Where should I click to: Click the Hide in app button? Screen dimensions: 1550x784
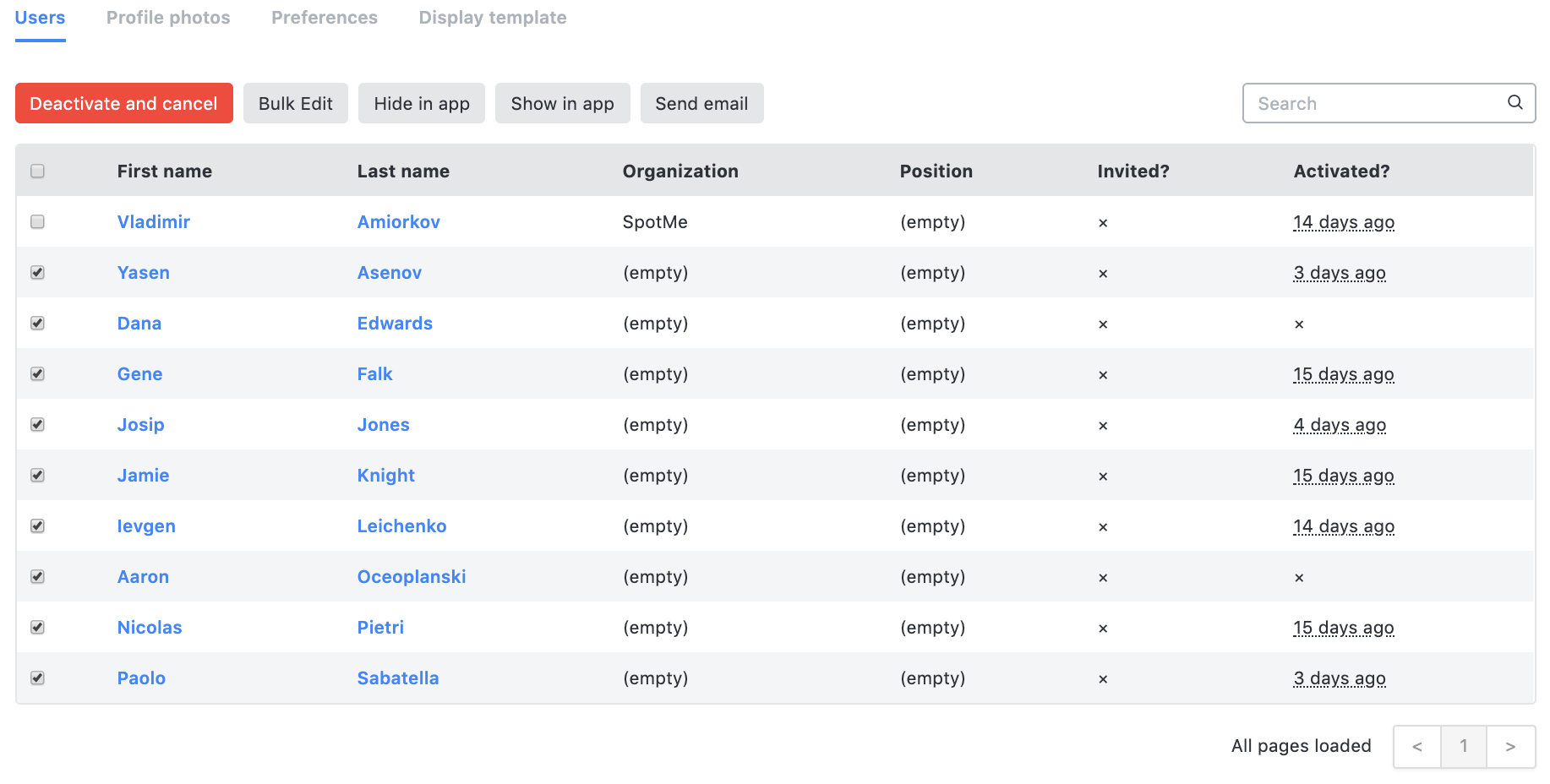[x=422, y=103]
